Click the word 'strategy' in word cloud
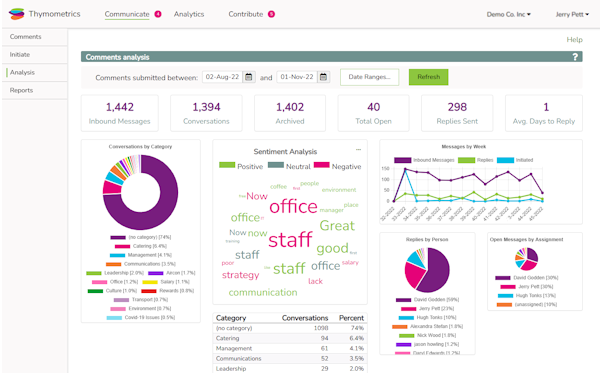 point(240,275)
